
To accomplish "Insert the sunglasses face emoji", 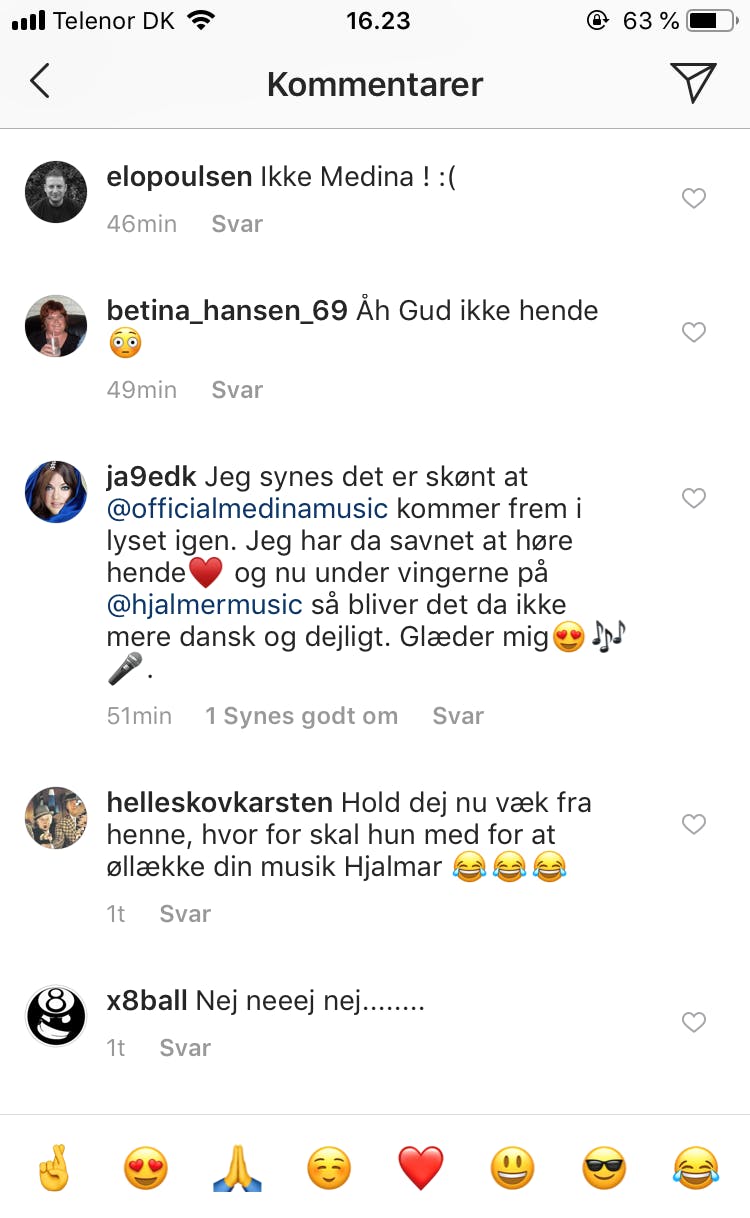I will (x=604, y=1167).
